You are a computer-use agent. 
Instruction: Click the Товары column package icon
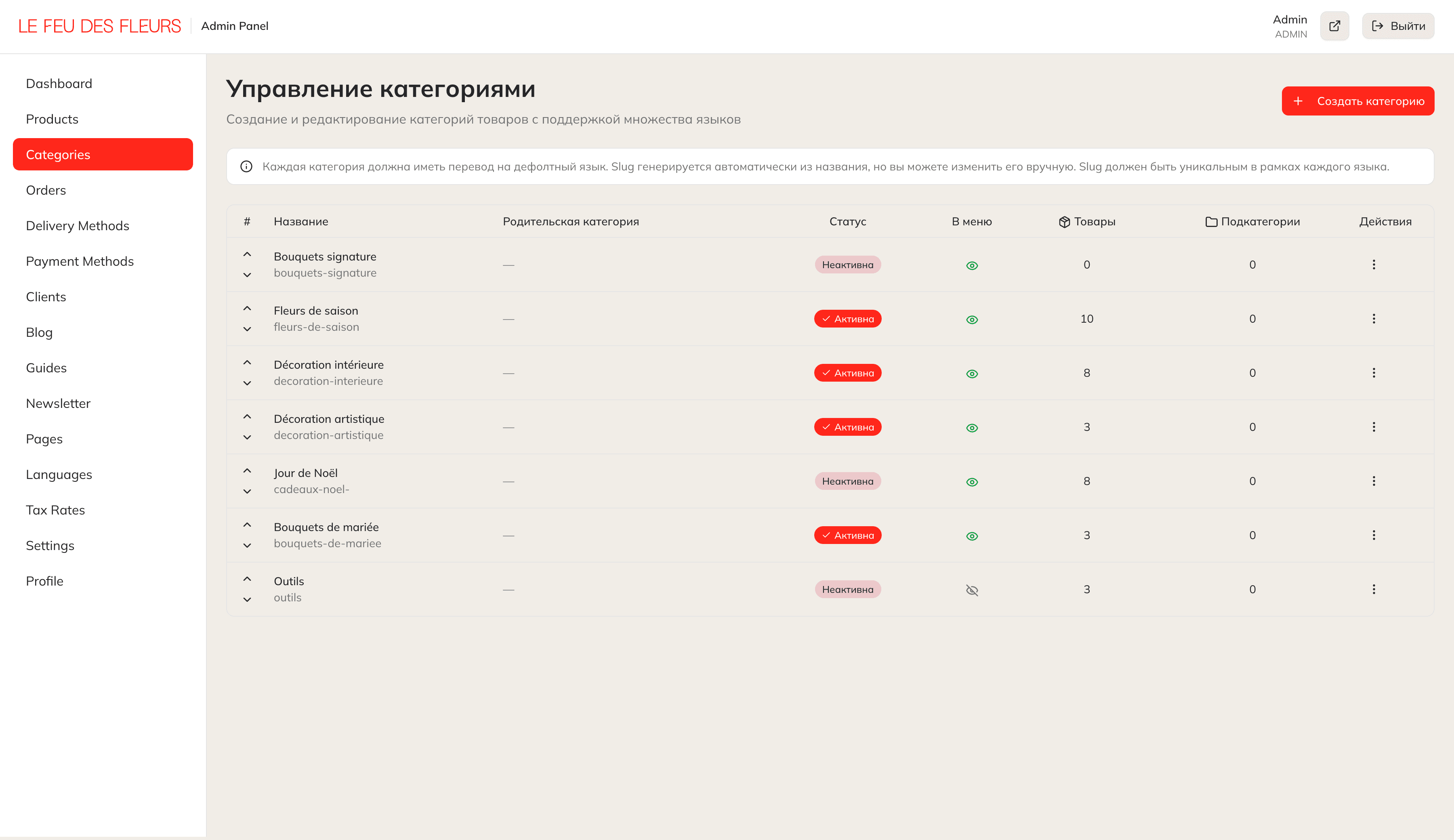click(1065, 221)
